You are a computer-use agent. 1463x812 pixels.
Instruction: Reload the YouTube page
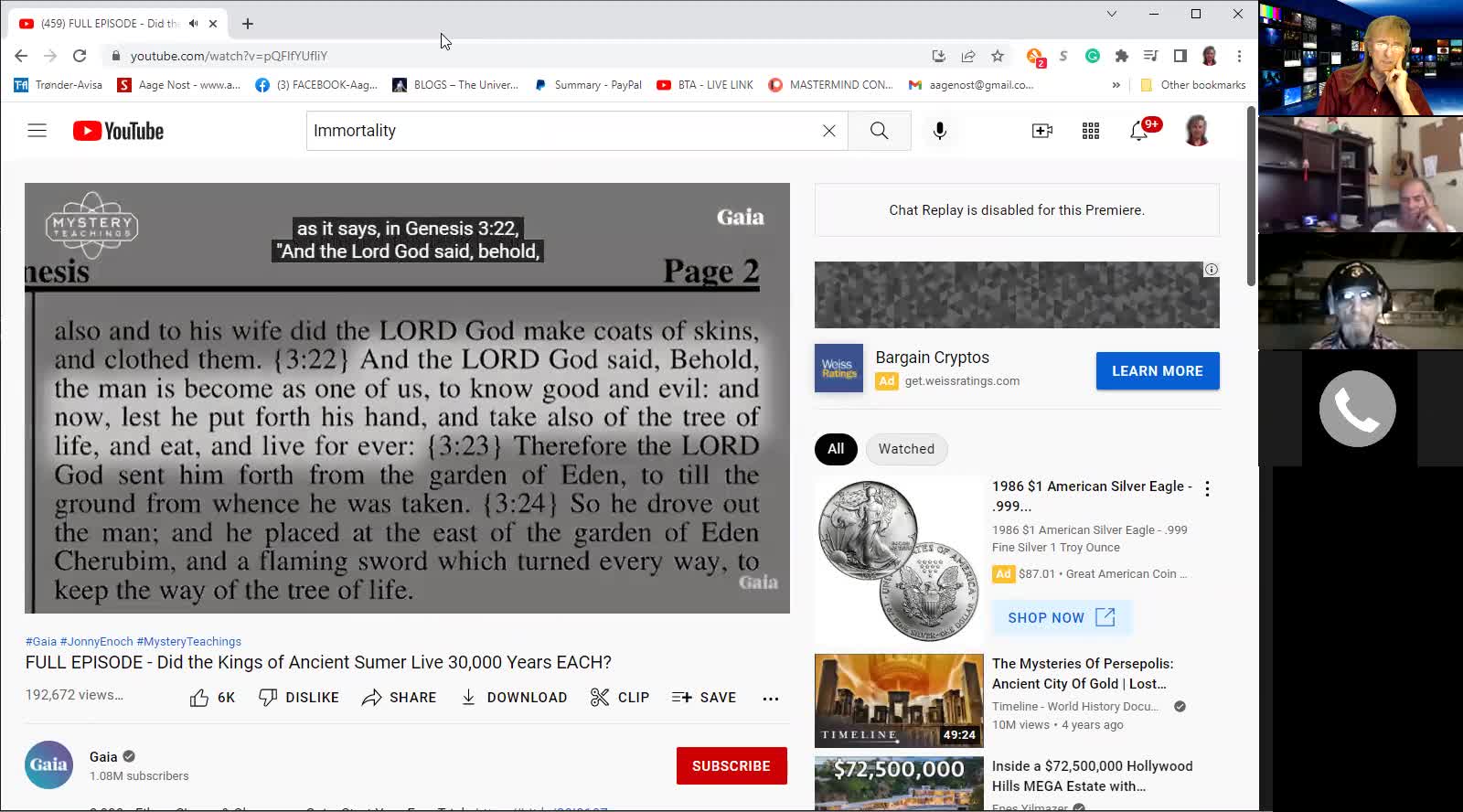[x=80, y=56]
